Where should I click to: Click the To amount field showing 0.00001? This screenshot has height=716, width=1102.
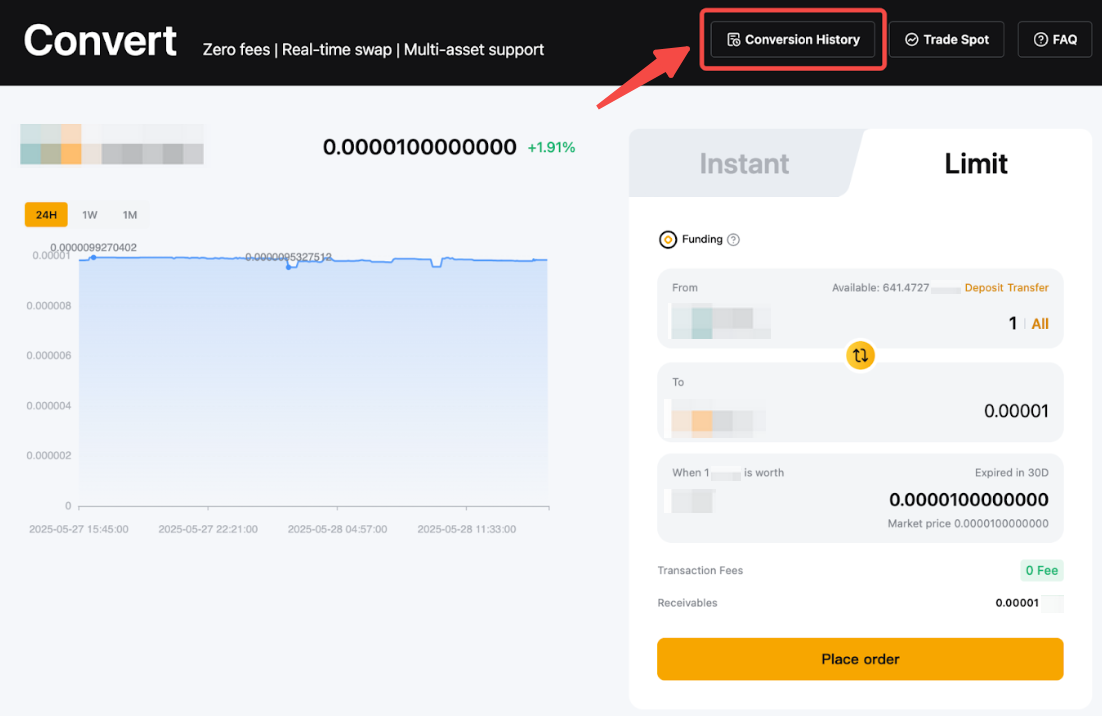click(x=1015, y=411)
